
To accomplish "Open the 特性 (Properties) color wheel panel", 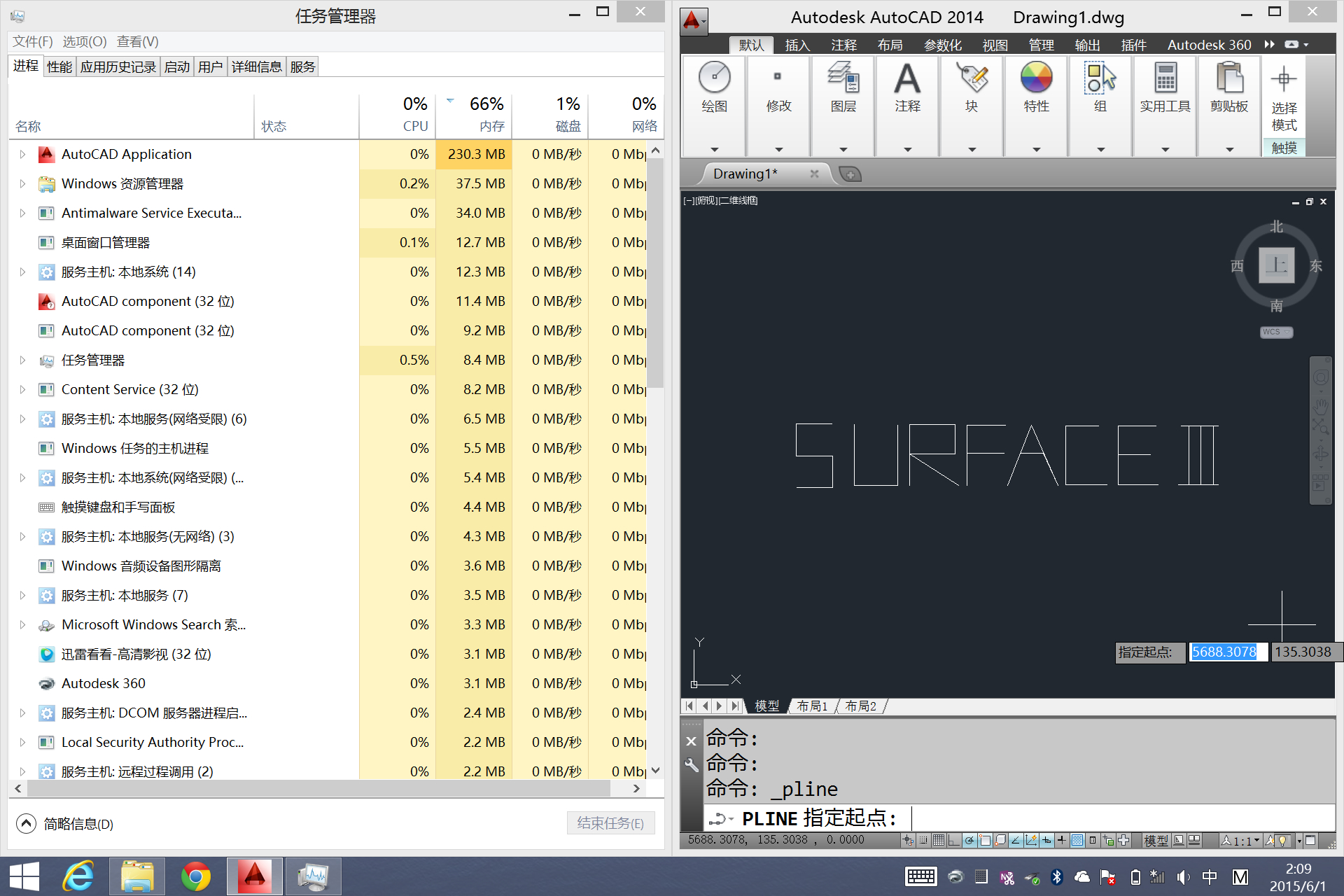I will tap(1036, 106).
